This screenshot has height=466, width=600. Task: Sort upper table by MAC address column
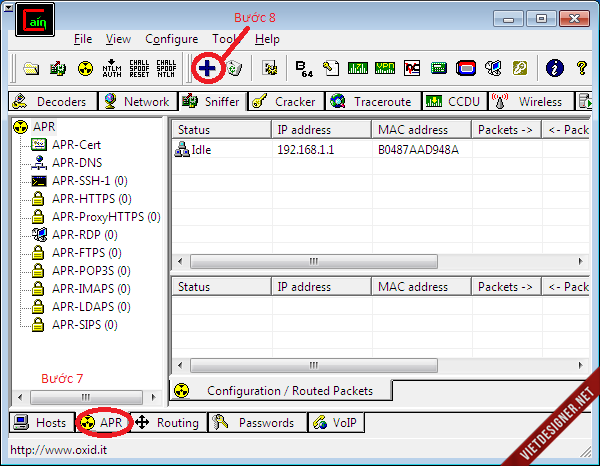click(x=421, y=130)
